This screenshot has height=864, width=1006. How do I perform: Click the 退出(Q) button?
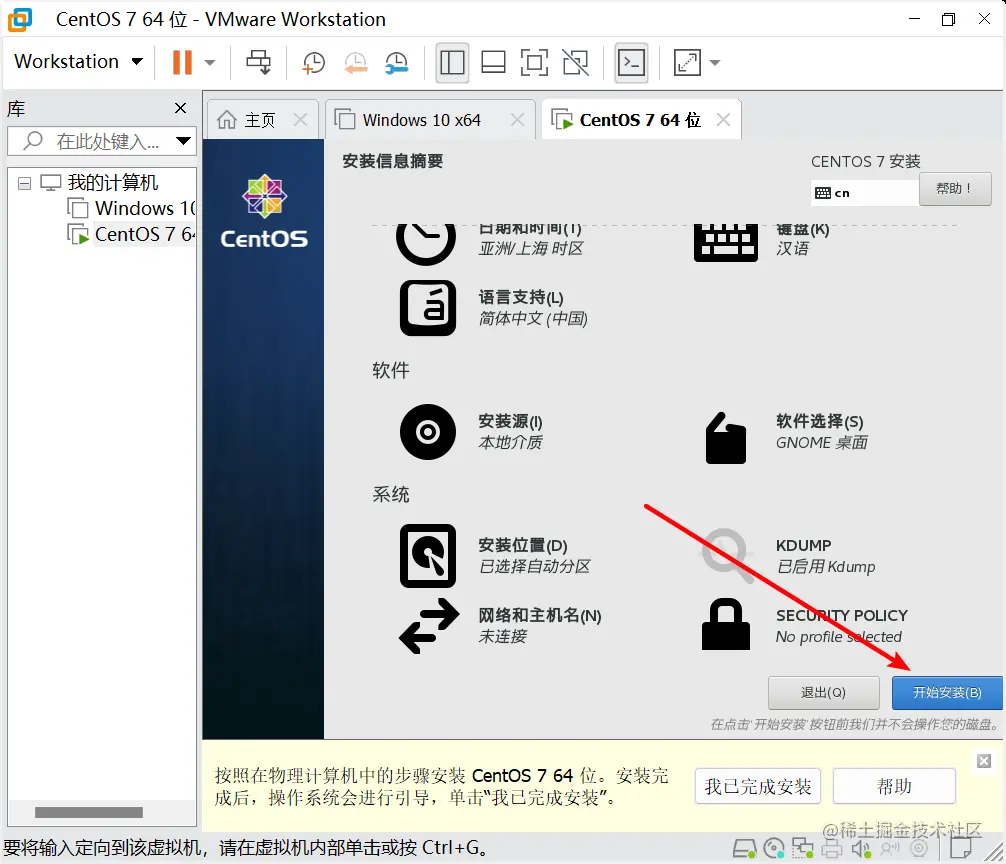824,693
